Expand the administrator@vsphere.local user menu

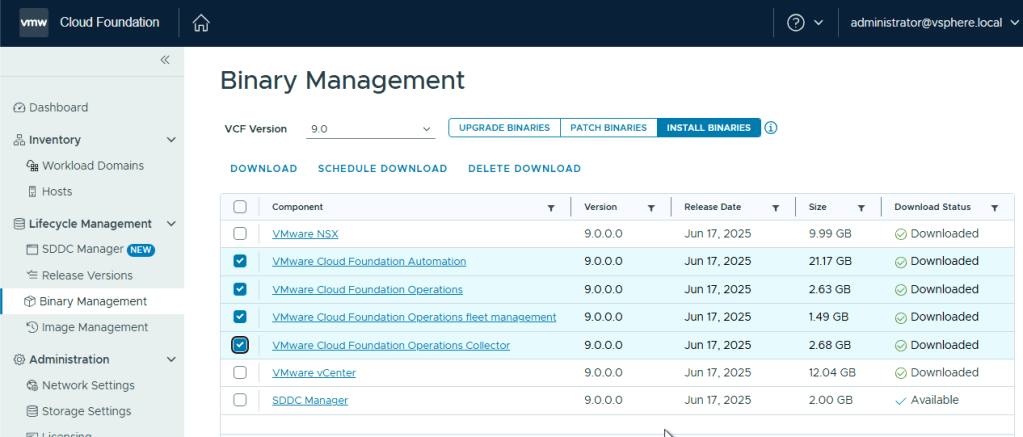pyautogui.click(x=931, y=23)
